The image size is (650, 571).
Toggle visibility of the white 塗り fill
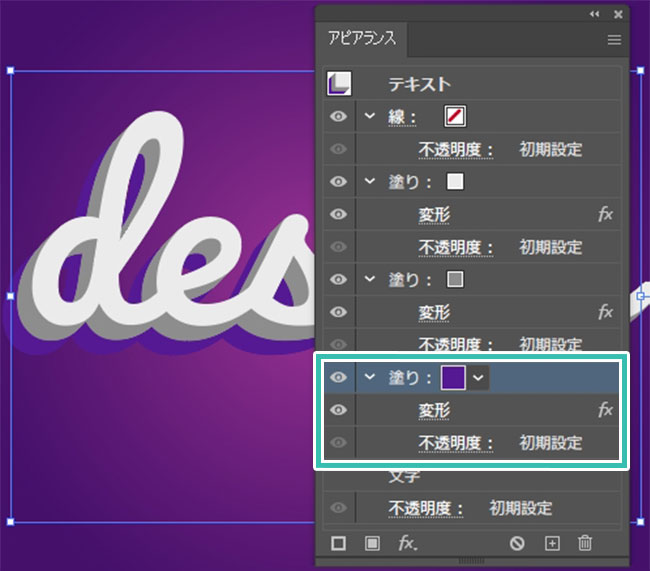[x=339, y=182]
